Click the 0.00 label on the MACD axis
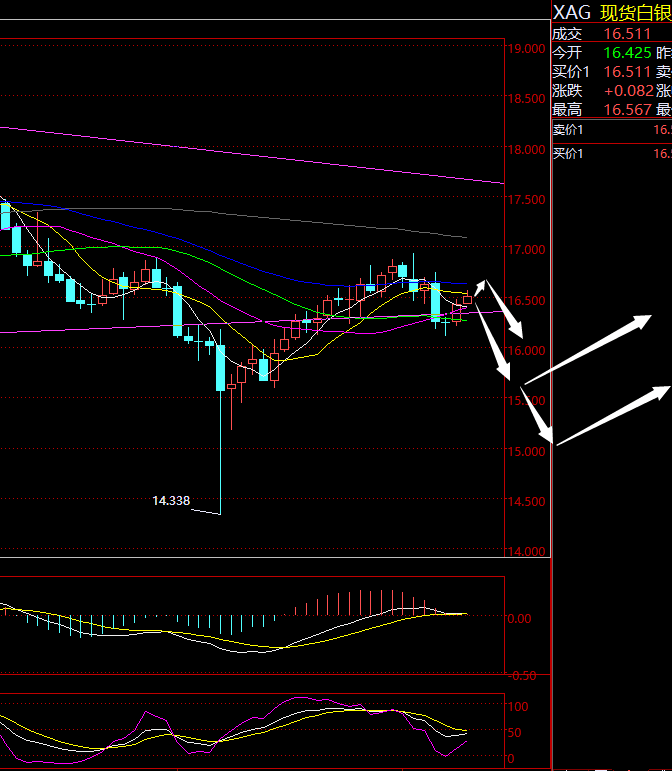The image size is (672, 771). point(520,619)
